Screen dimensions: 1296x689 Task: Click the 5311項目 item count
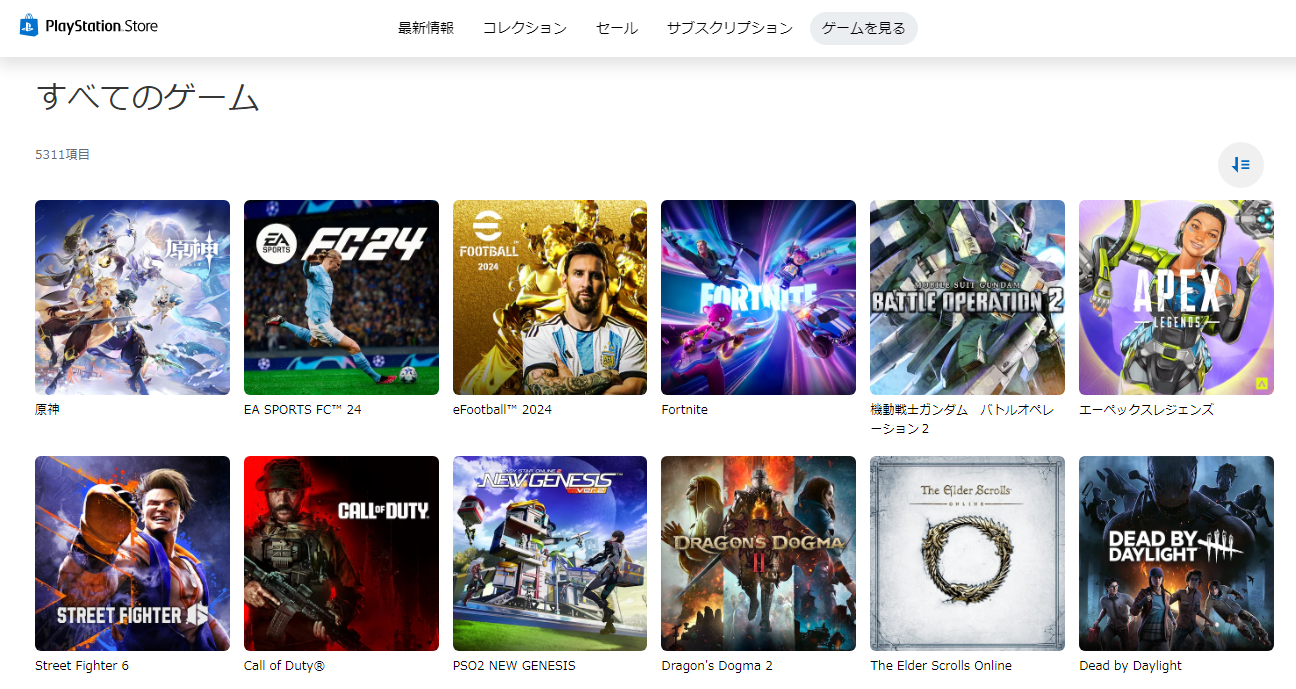click(x=63, y=155)
